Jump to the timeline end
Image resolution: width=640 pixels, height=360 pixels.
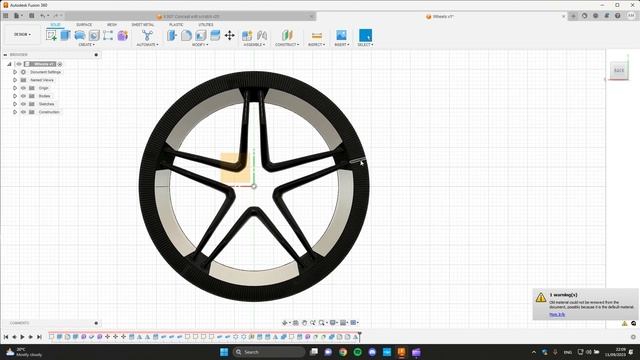click(x=39, y=337)
